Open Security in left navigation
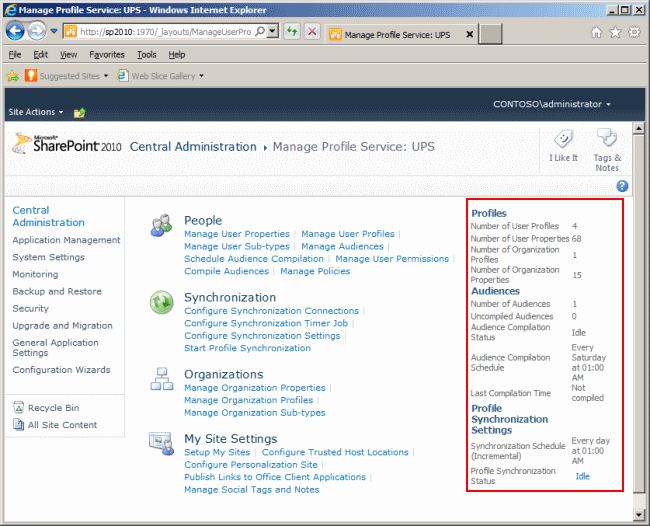The width and height of the screenshot is (650, 526). tap(31, 308)
